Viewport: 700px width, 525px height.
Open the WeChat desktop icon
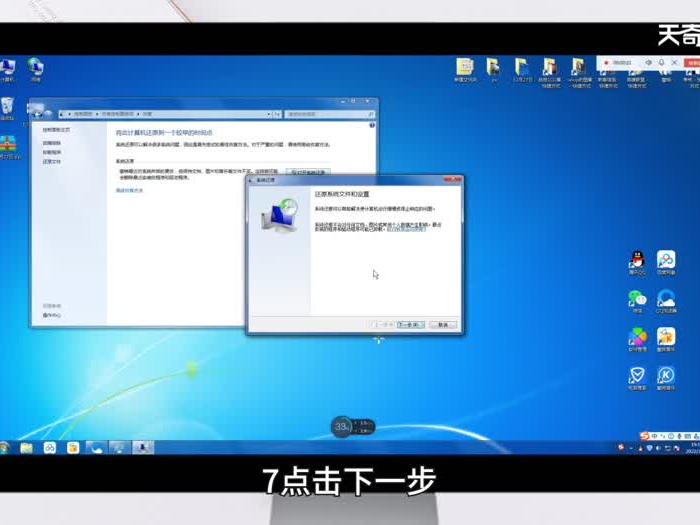pos(638,301)
